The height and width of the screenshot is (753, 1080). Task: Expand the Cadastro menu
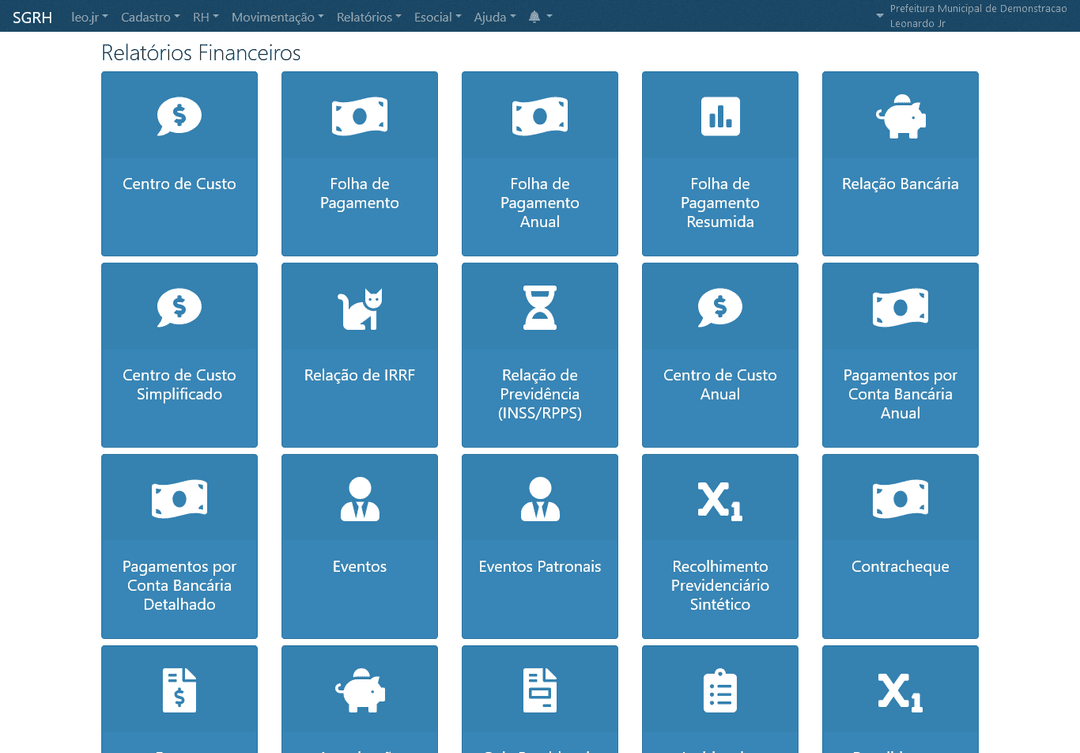[x=150, y=17]
